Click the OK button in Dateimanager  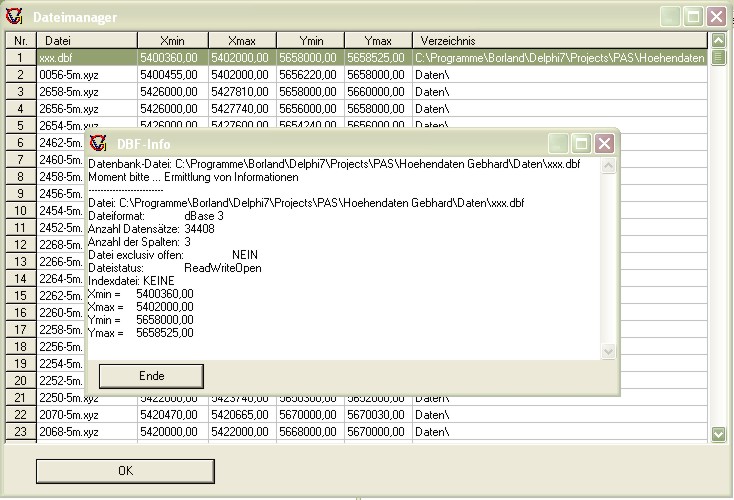point(125,471)
